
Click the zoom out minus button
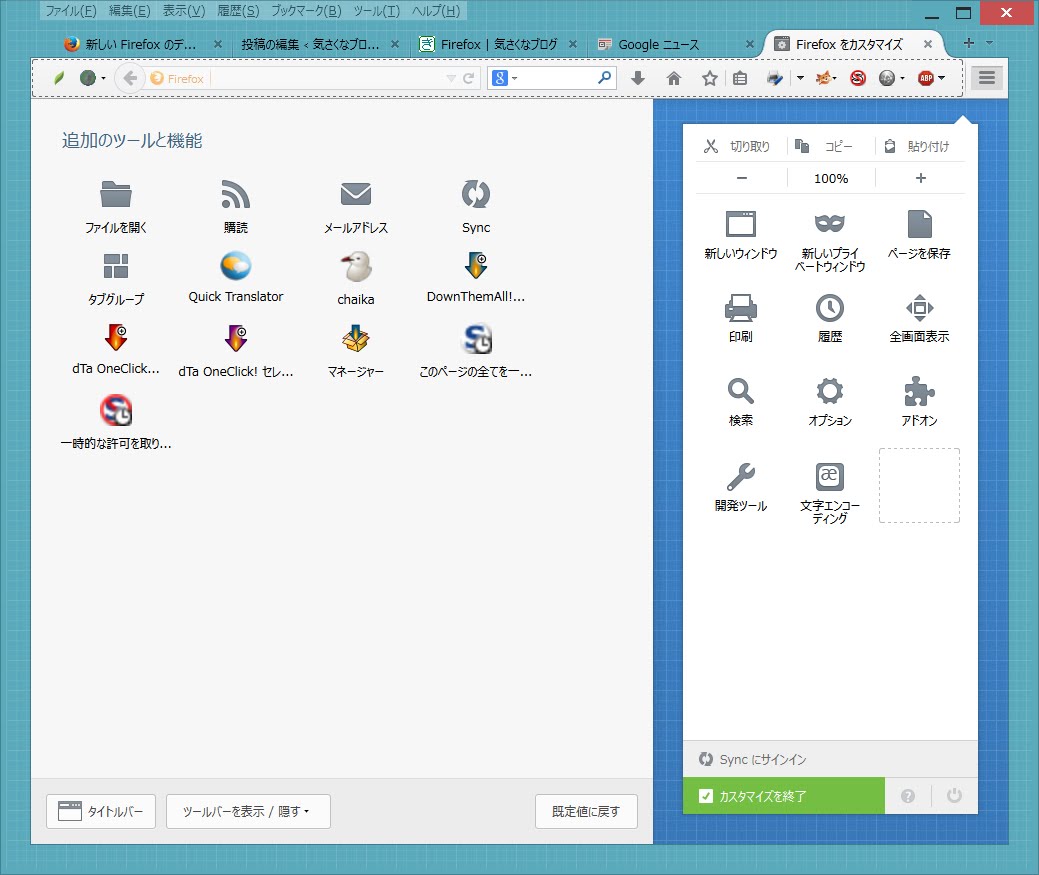tap(742, 178)
